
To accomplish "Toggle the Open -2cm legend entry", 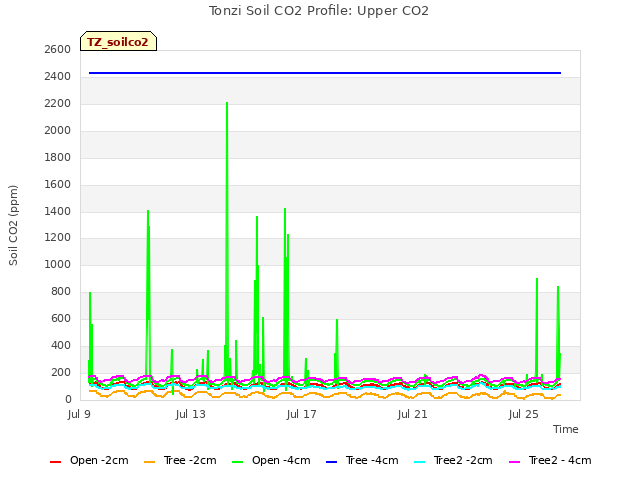I will click(89, 461).
